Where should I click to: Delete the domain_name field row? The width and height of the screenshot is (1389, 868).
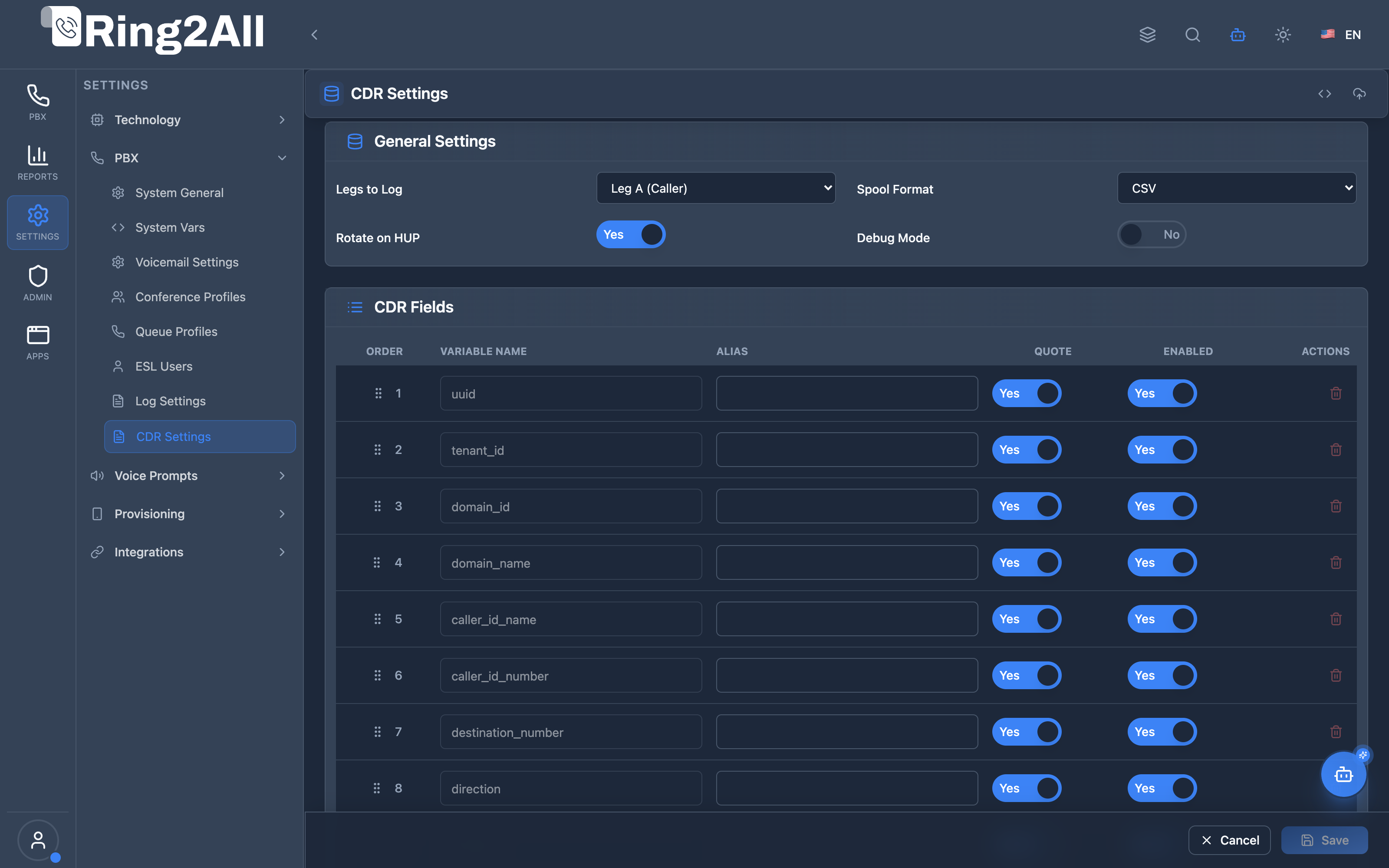(x=1336, y=562)
